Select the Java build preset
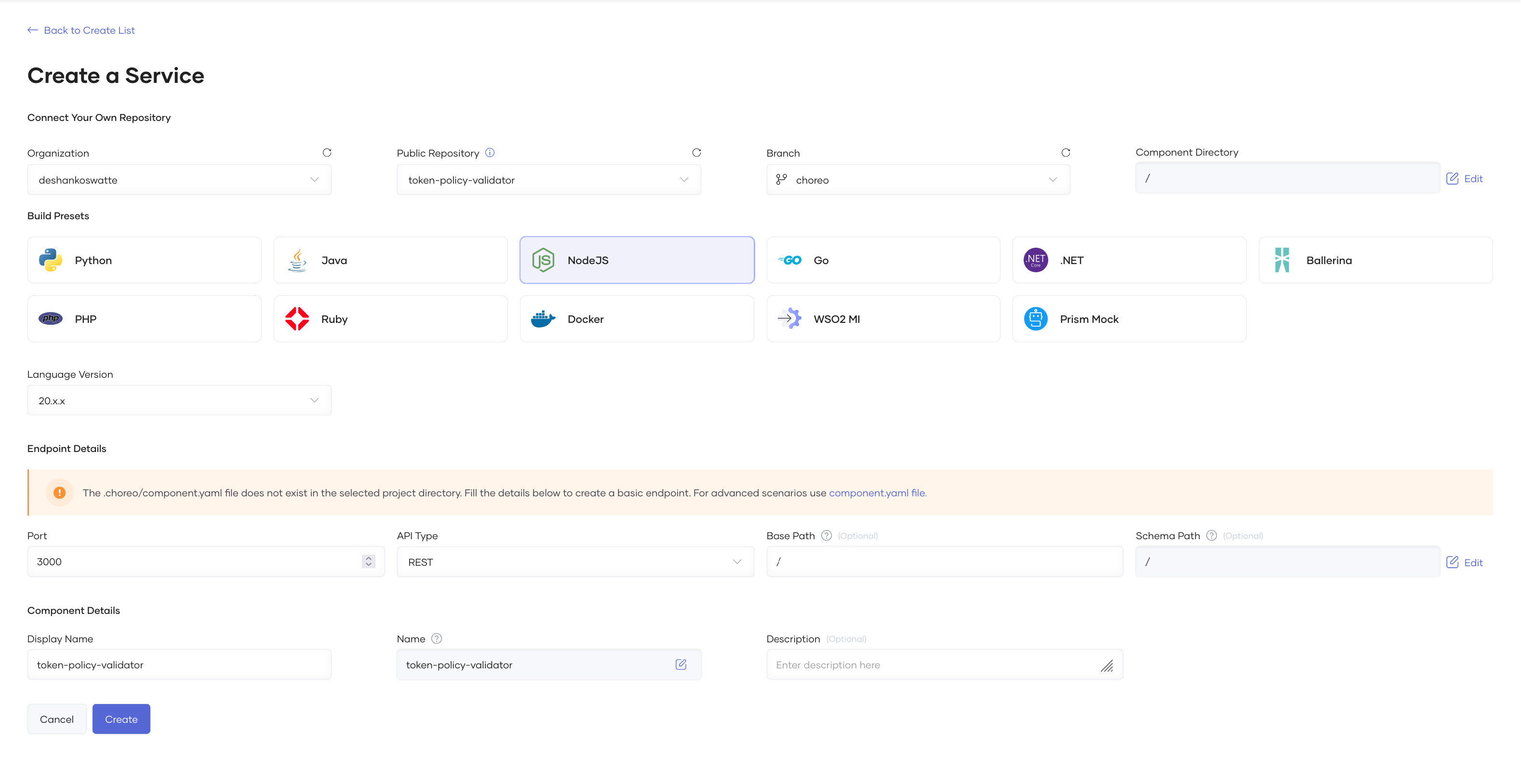 (390, 260)
